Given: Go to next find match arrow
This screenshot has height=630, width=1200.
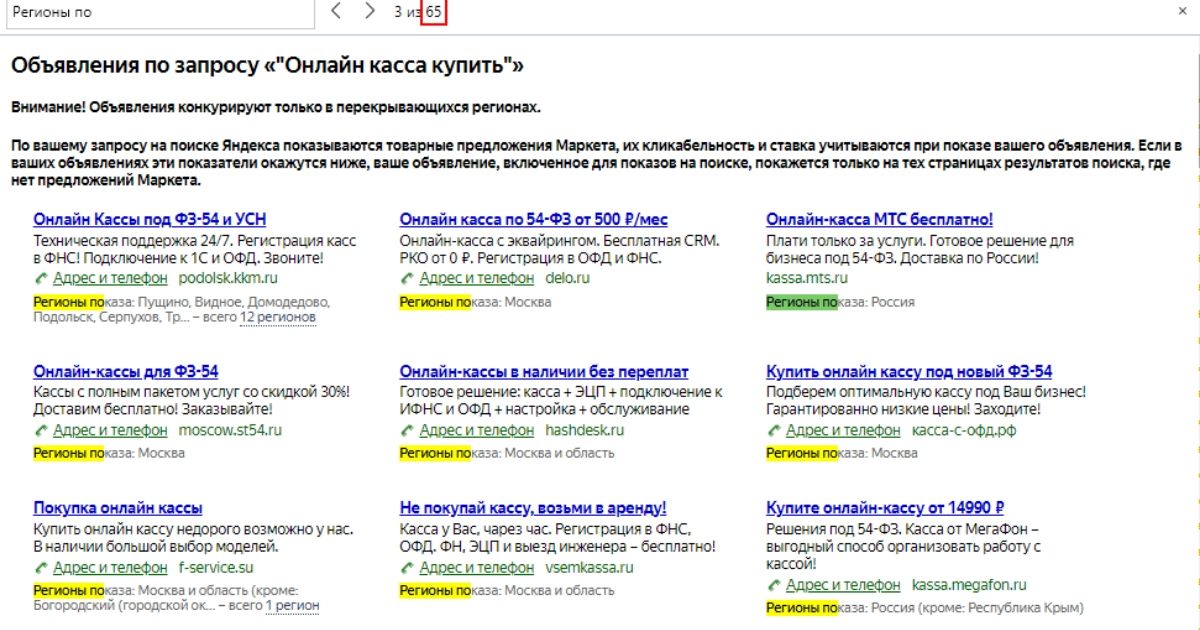Looking at the screenshot, I should coord(370,11).
